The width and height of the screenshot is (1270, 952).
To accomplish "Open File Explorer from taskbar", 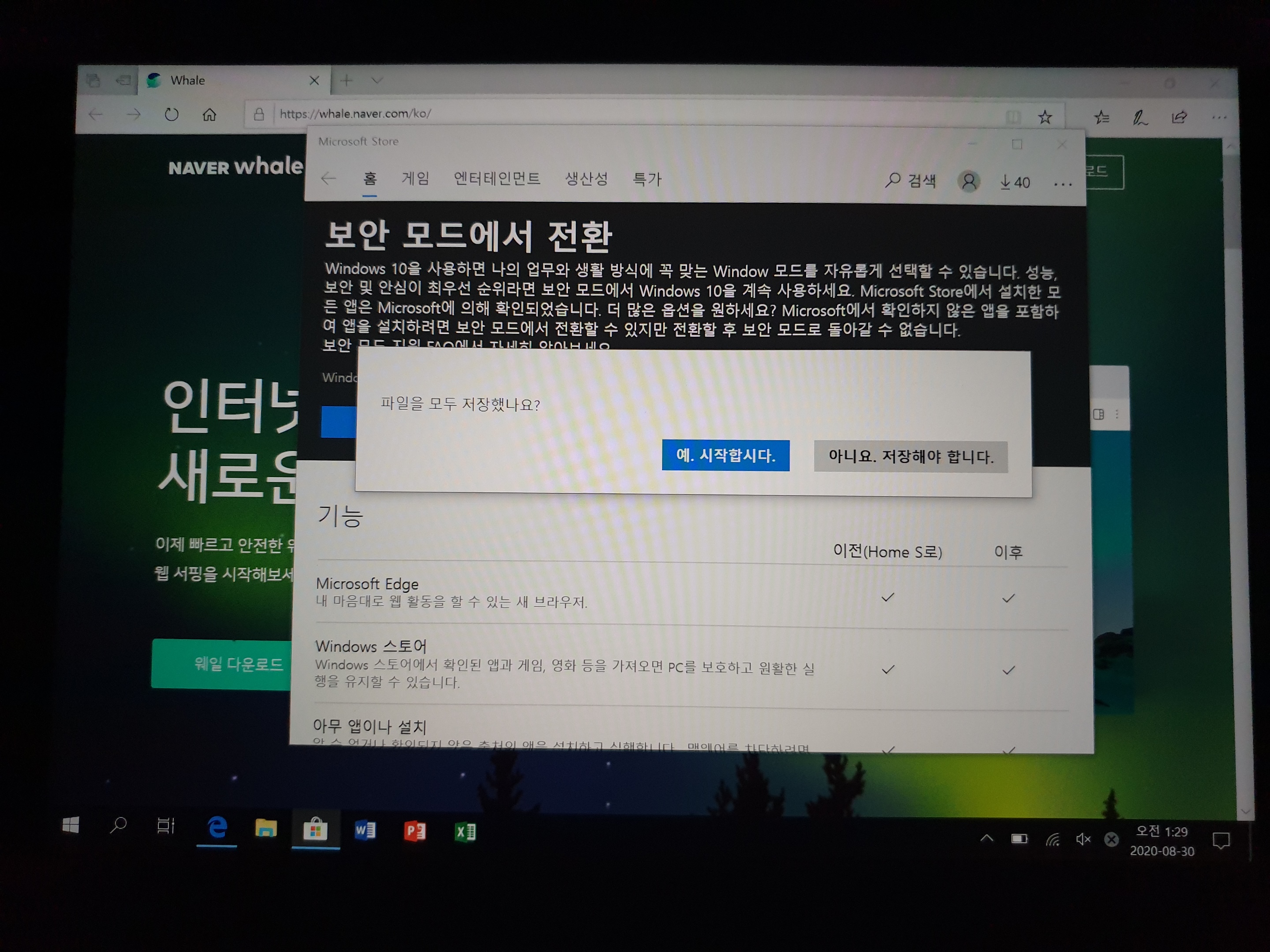I will pyautogui.click(x=265, y=829).
